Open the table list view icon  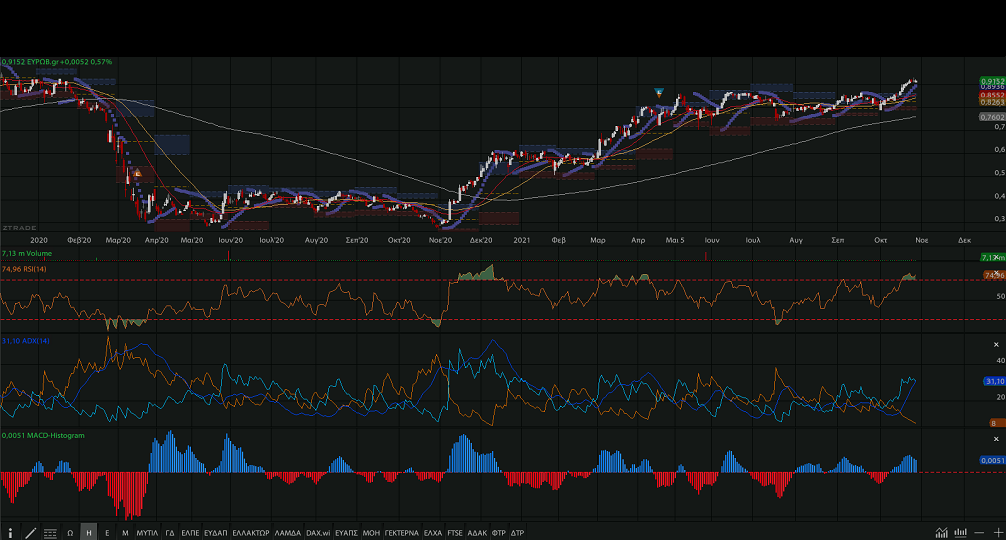[50, 533]
